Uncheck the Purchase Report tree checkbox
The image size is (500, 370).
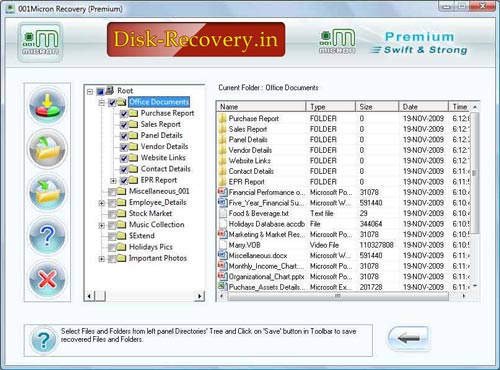(124, 114)
